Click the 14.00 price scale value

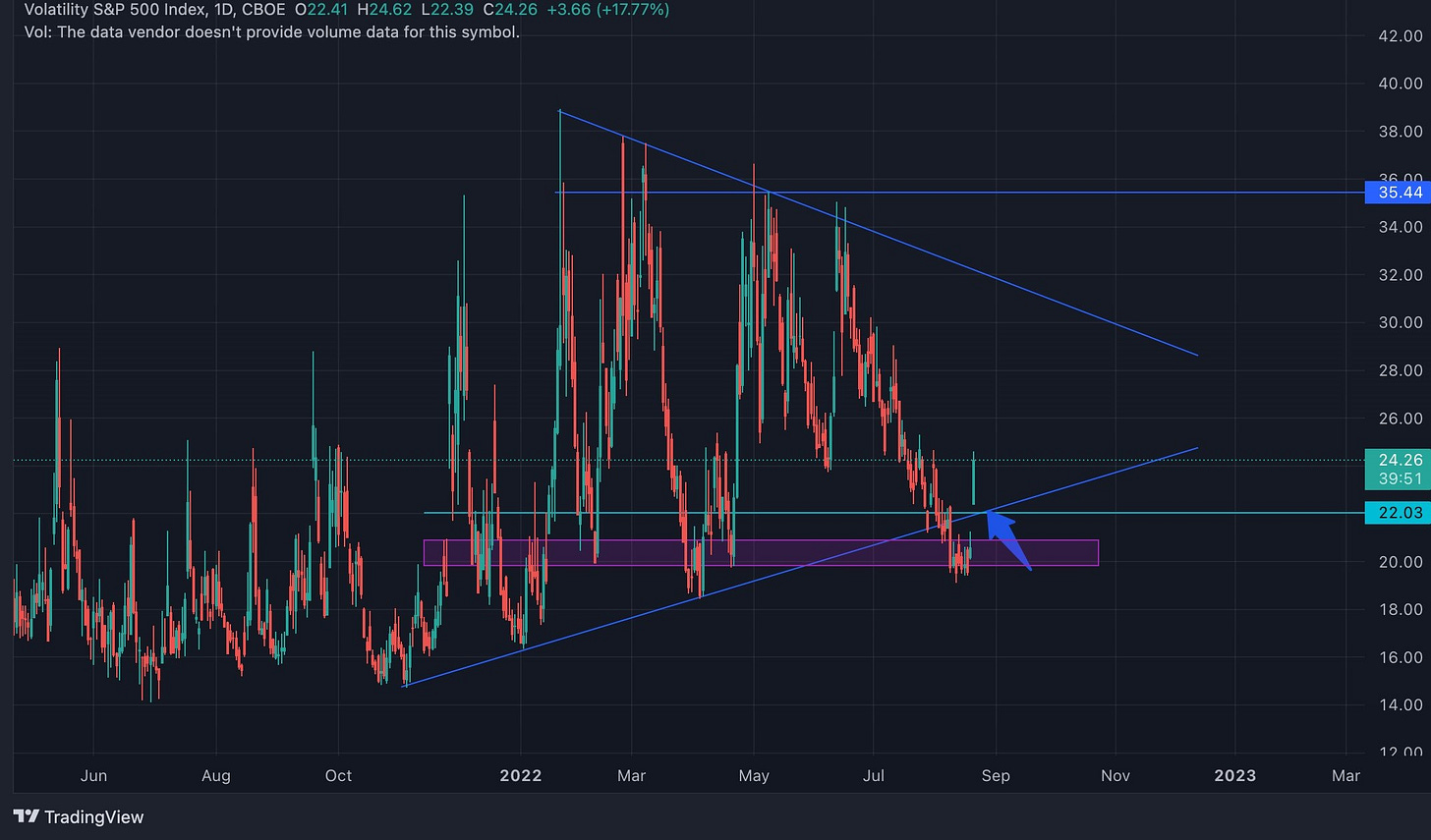click(x=1400, y=704)
